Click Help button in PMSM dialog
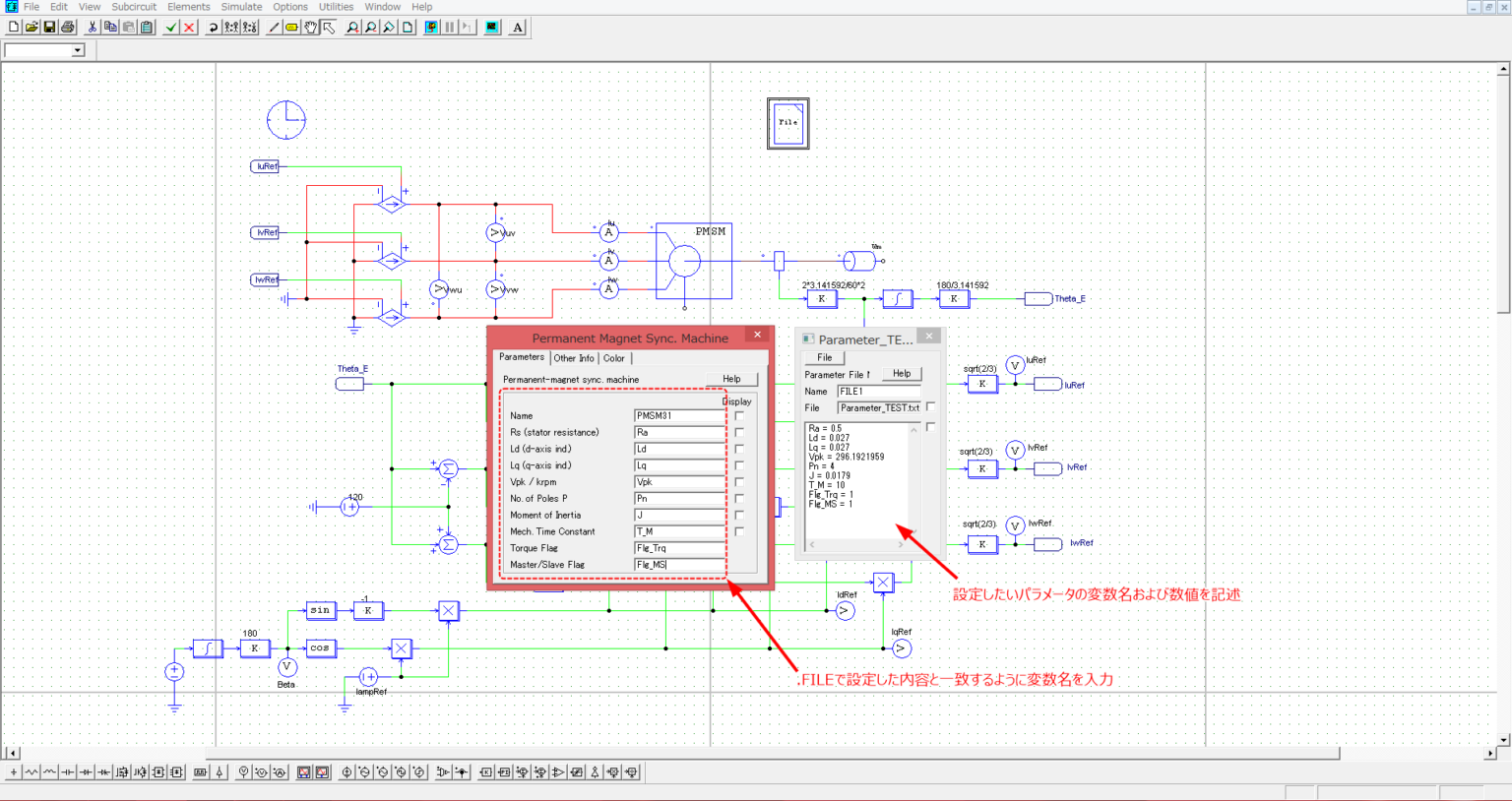This screenshot has height=801, width=1512. [731, 379]
